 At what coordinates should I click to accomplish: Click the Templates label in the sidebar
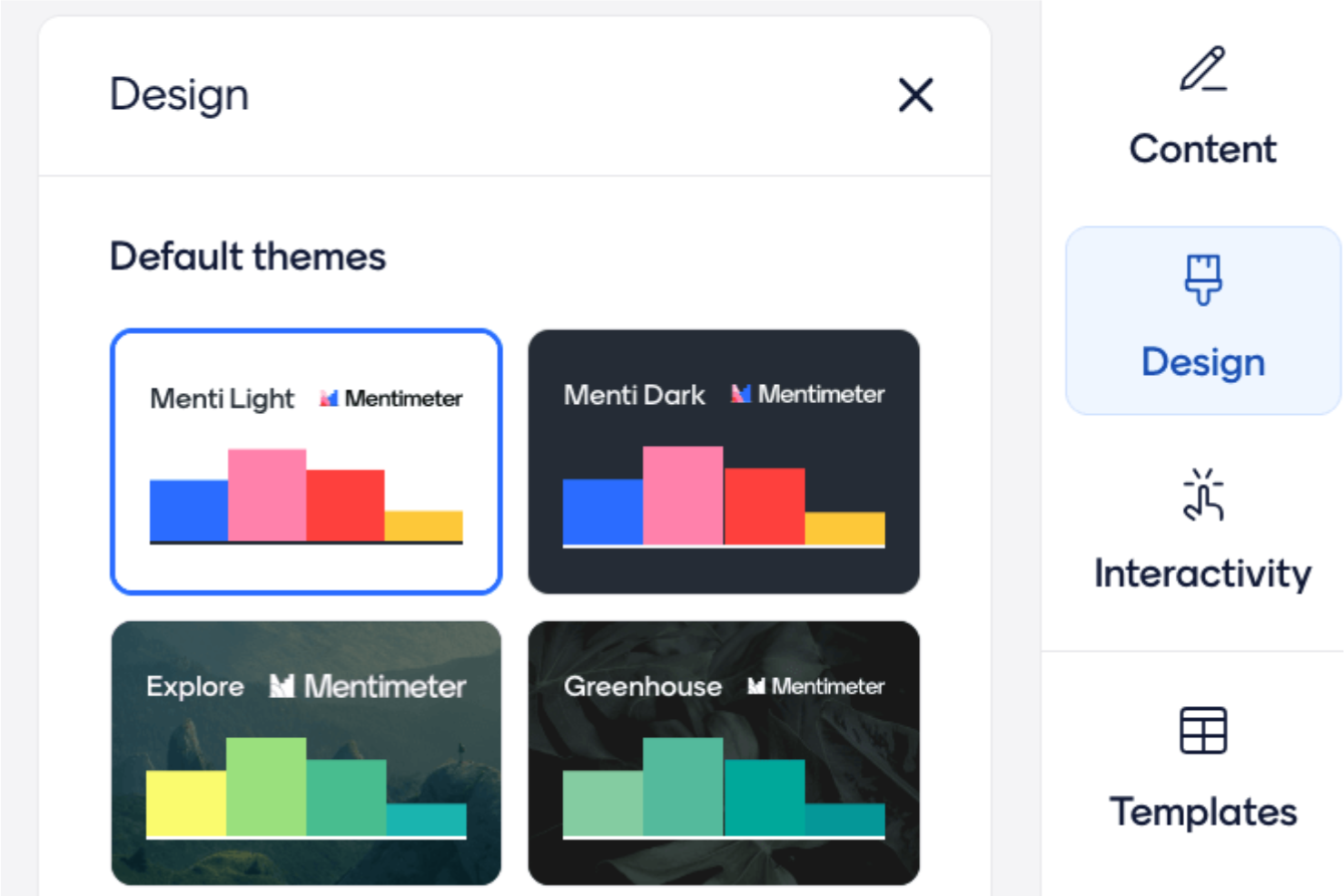point(1203,812)
